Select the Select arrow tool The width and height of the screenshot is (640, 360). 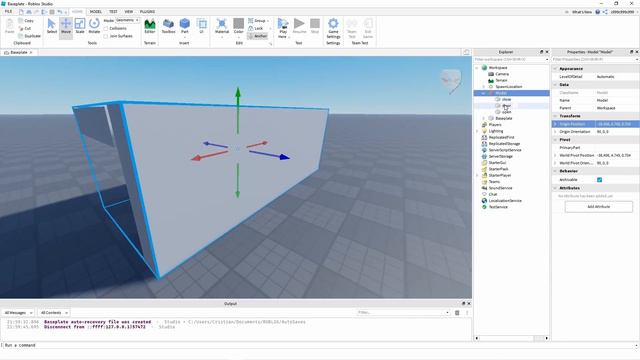pos(52,26)
